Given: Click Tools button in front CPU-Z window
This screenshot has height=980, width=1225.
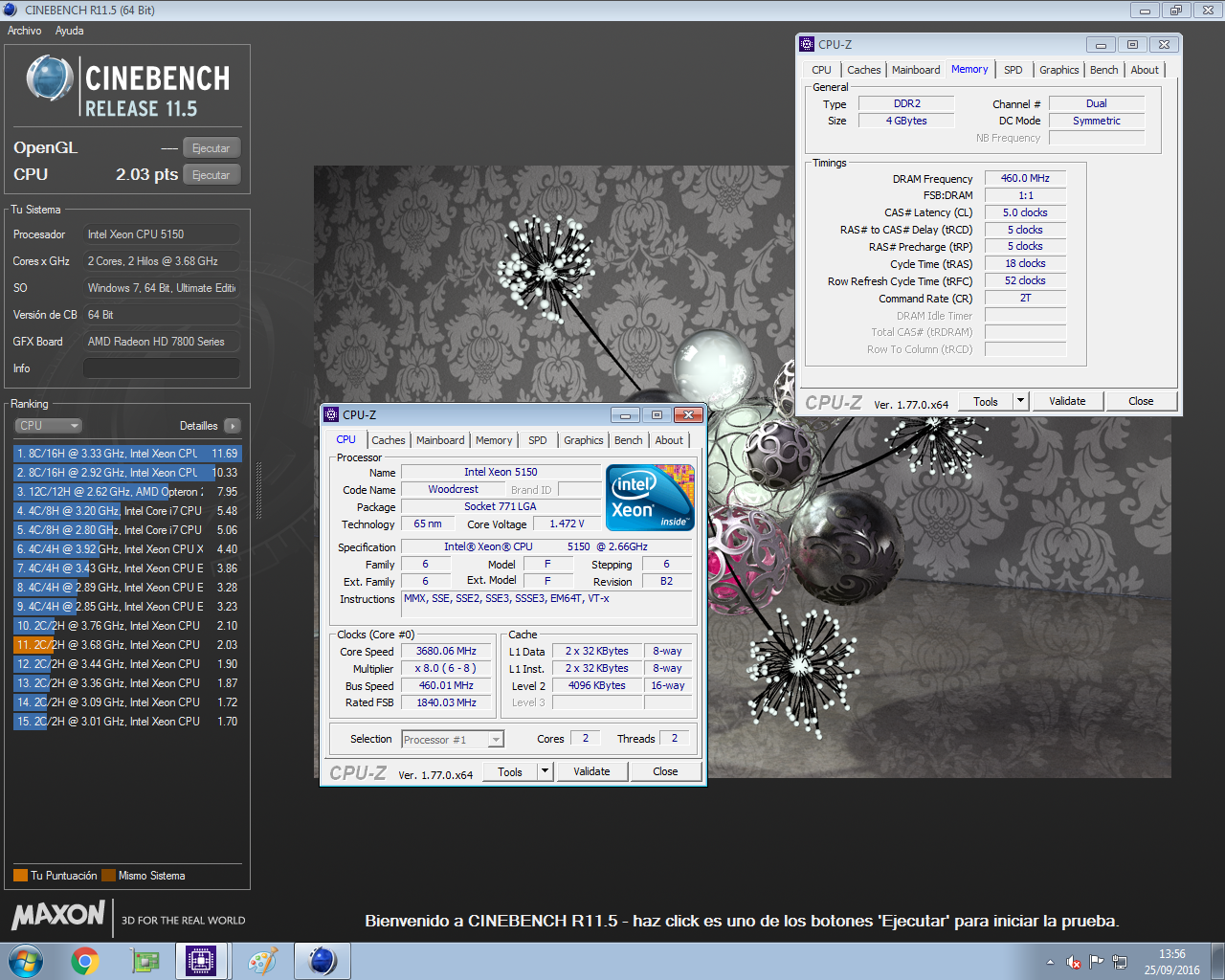Looking at the screenshot, I should click(510, 772).
